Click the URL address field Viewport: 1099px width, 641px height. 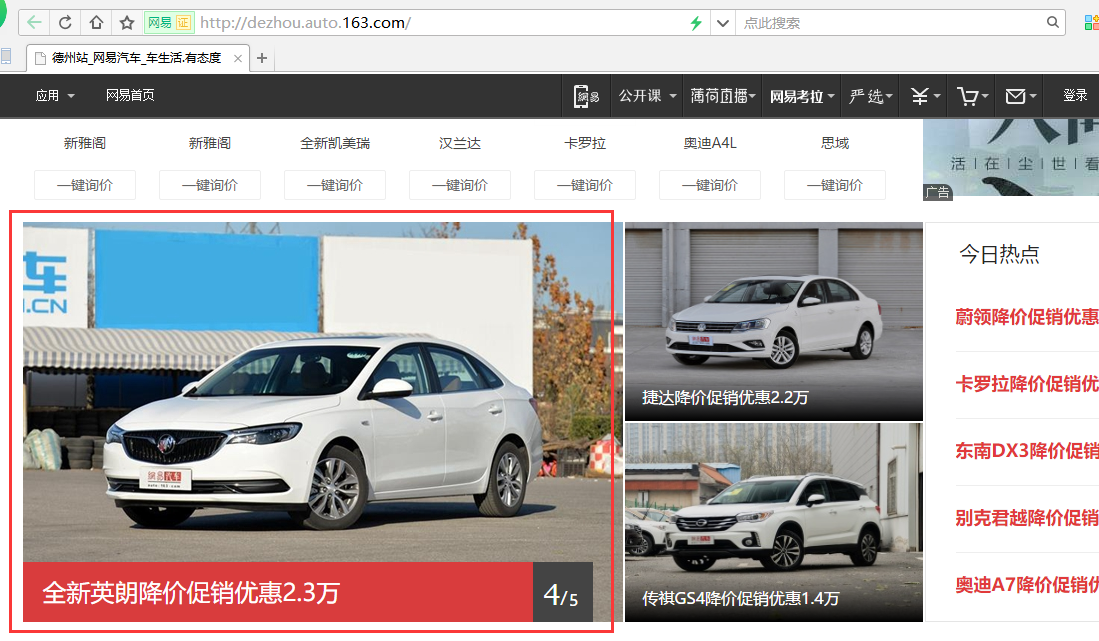point(442,23)
